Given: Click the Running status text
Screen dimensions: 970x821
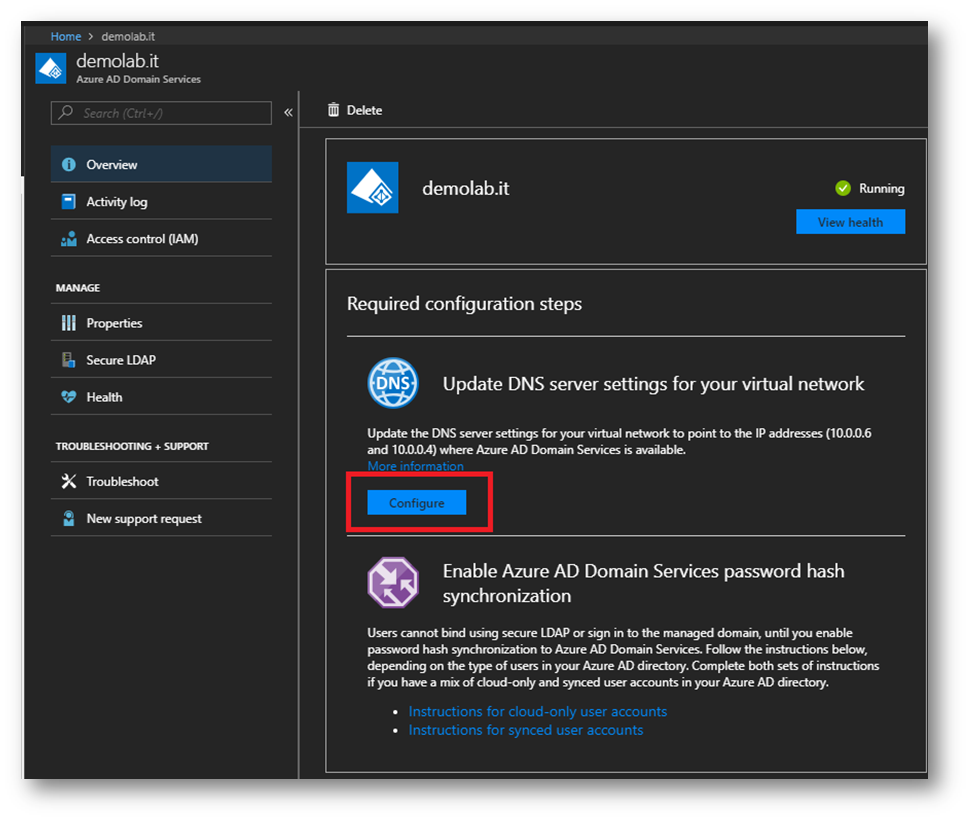Looking at the screenshot, I should 882,188.
